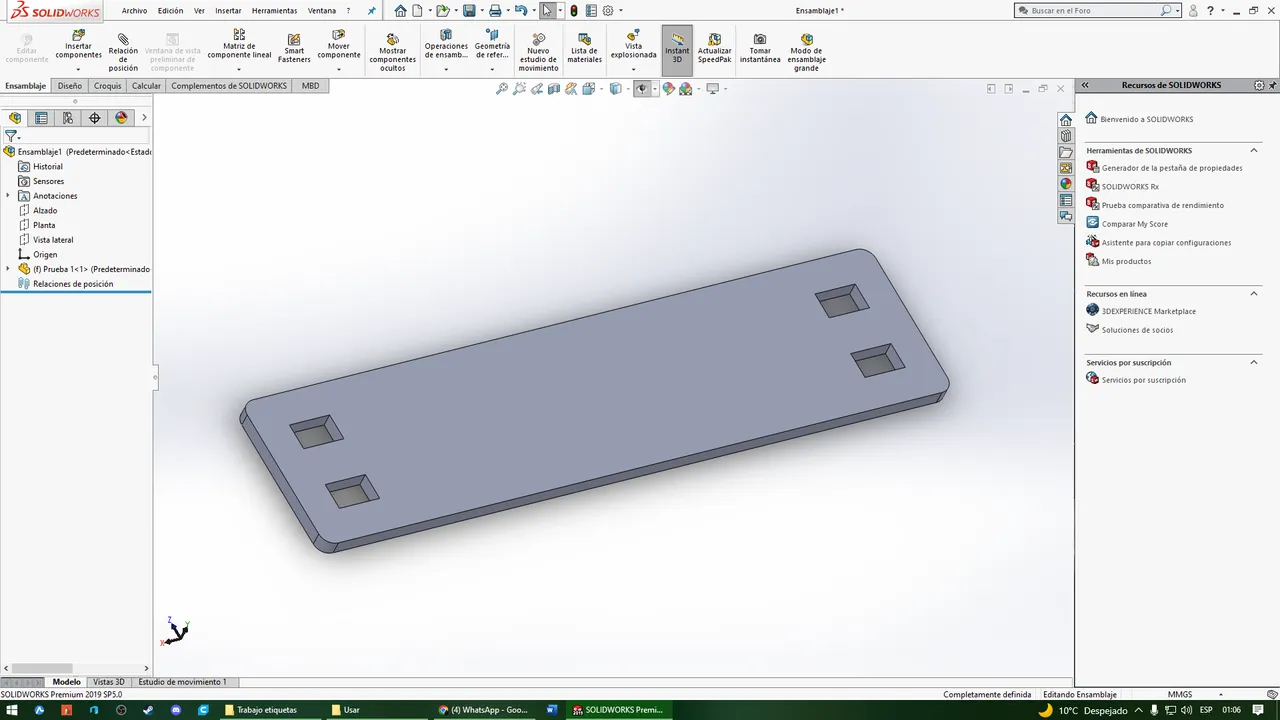Expand Prueba 1<1> component node
Viewport: 1280px width, 720px height.
coord(8,269)
